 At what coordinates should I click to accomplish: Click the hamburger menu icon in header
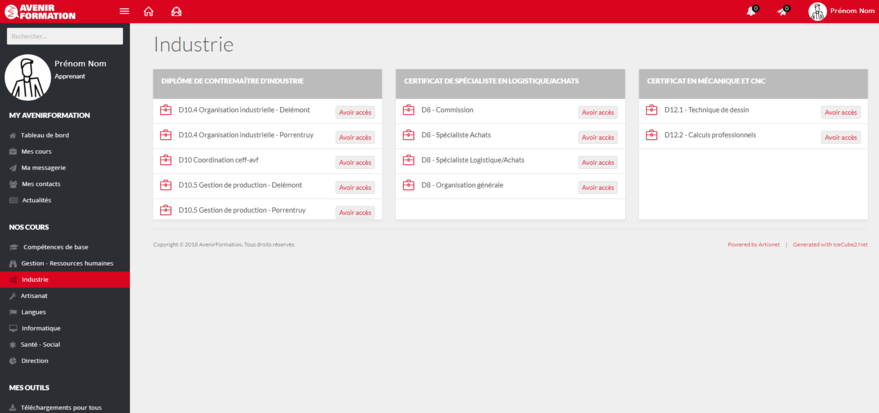[x=124, y=11]
